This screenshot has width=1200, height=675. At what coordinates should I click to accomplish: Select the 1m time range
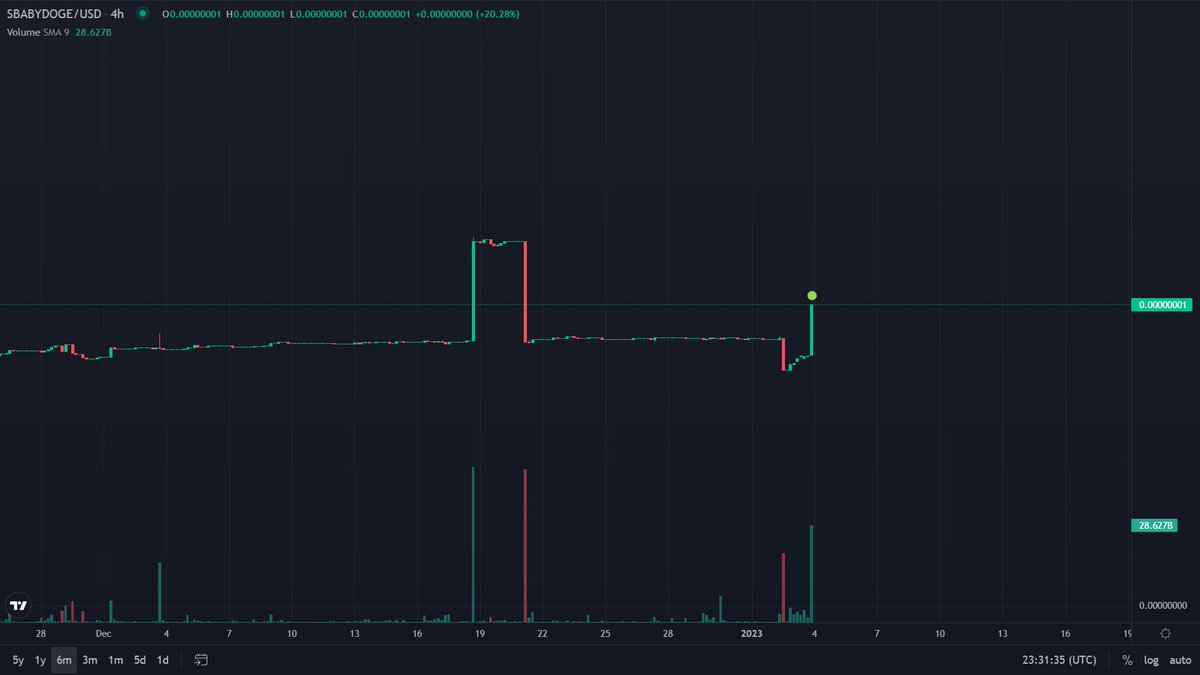(x=115, y=660)
